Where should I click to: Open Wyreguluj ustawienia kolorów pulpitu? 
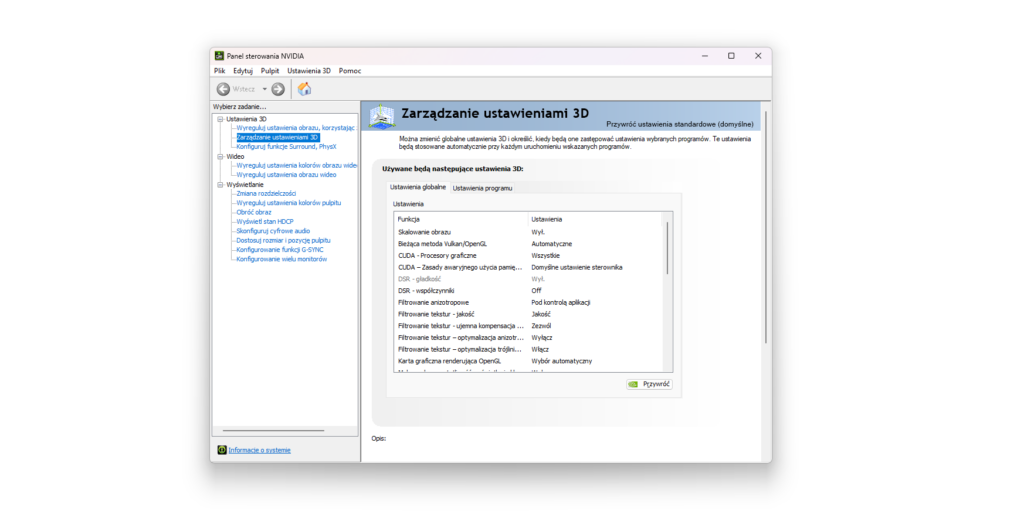click(289, 203)
